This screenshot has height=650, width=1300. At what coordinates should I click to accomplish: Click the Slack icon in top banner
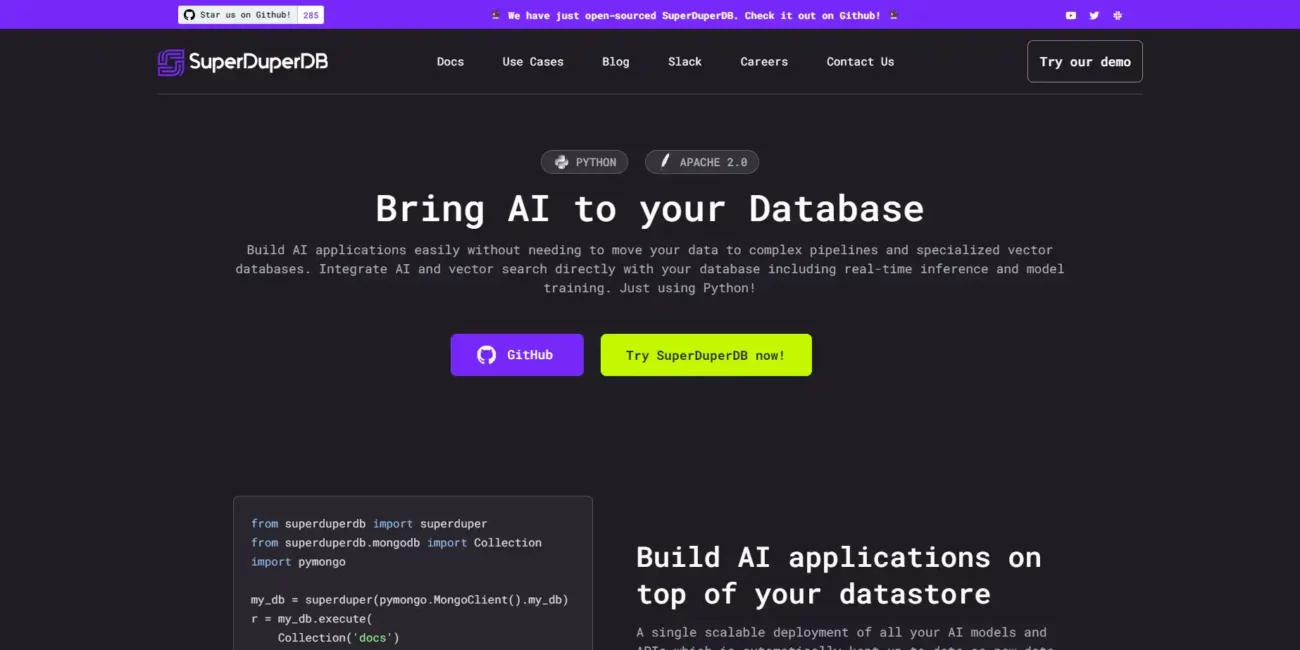click(x=1117, y=15)
